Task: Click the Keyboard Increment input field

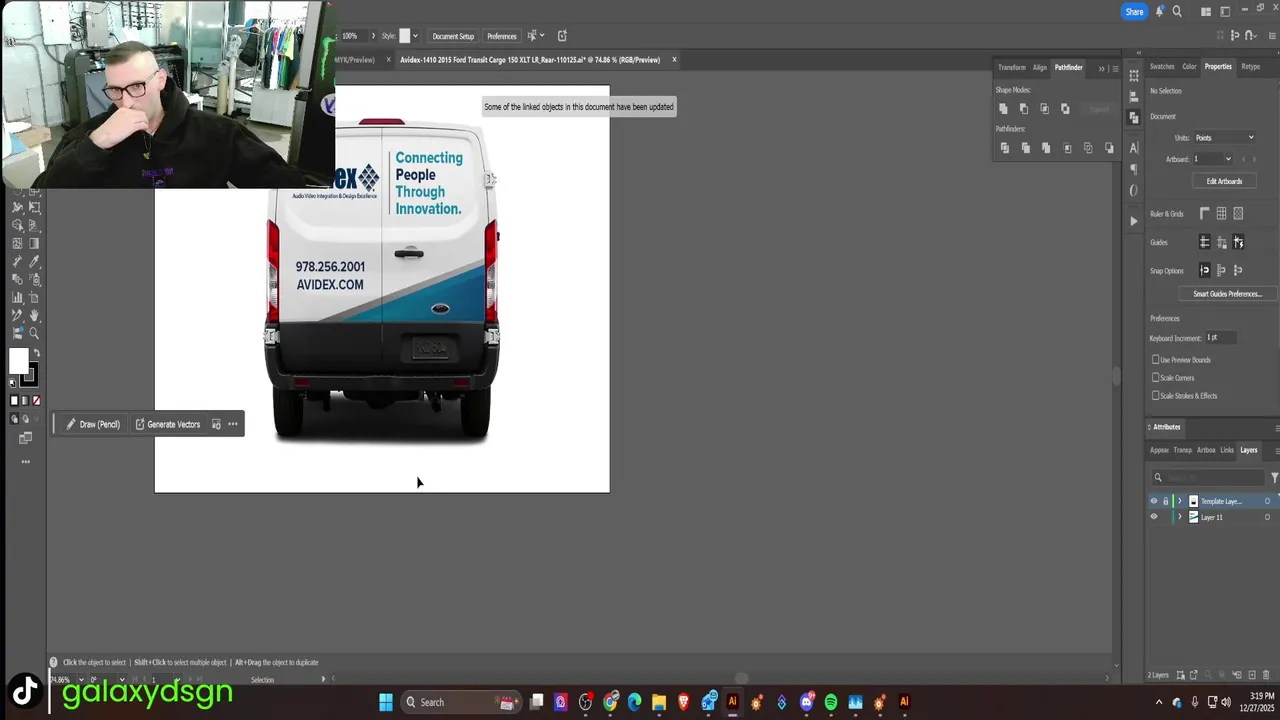Action: 1221,337
